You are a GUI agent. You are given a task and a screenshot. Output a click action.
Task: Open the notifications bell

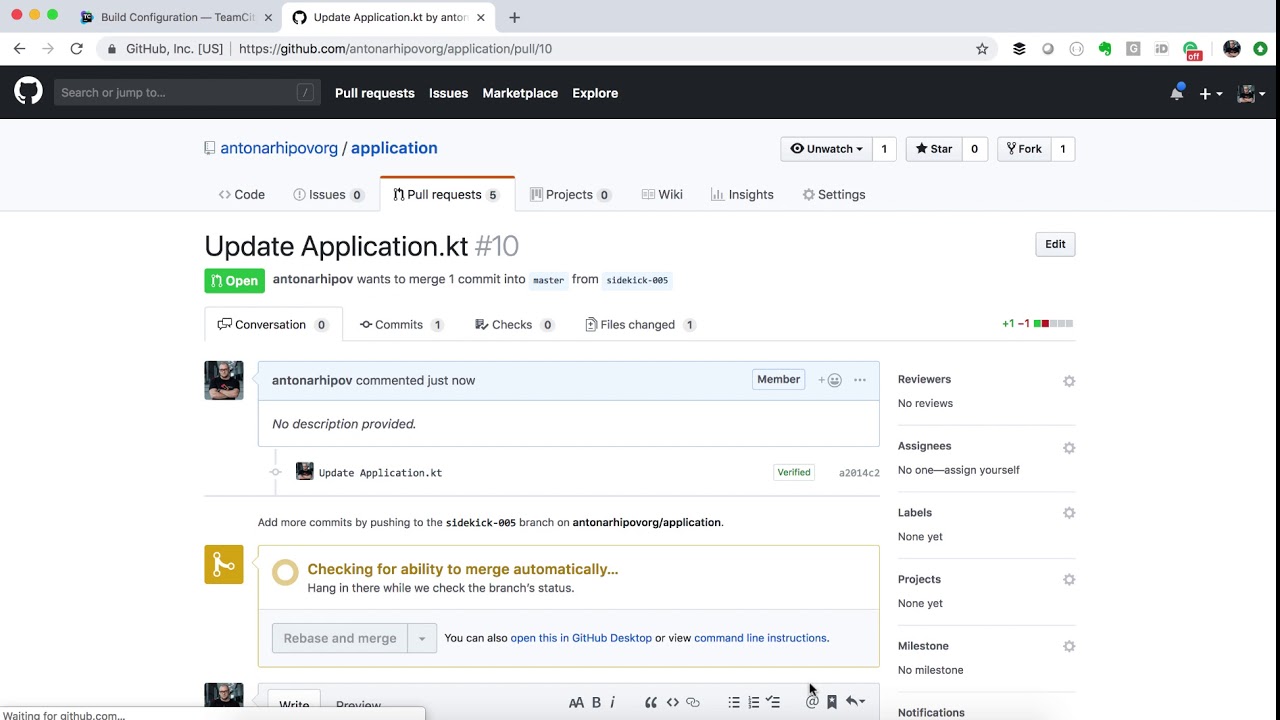tap(1177, 93)
